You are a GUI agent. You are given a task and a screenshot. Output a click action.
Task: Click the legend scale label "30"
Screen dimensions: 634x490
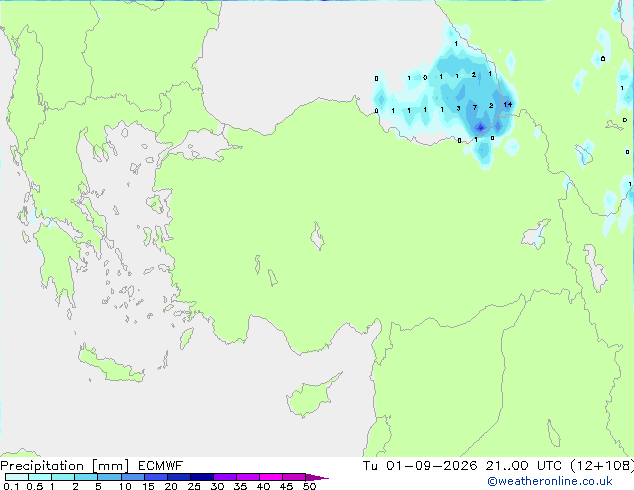tap(217, 486)
